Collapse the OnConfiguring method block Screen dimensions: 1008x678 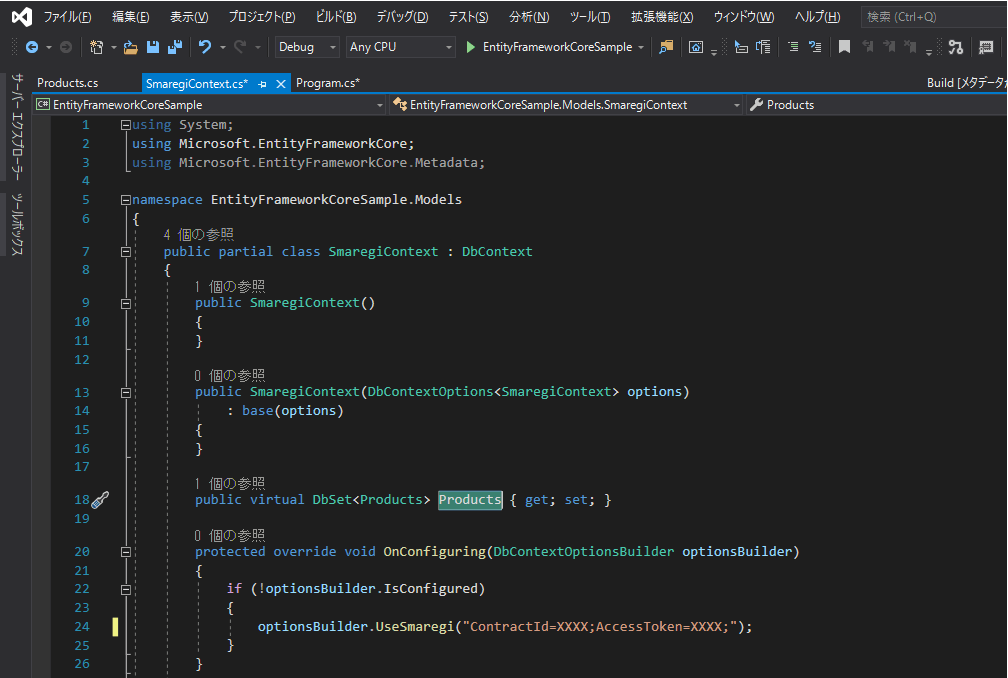coord(125,552)
